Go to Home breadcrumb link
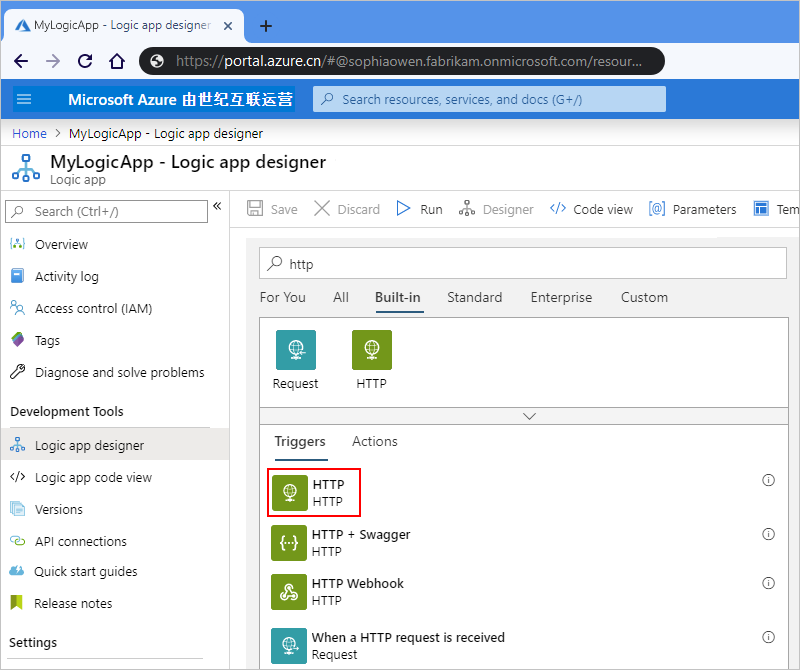The image size is (800, 670). (x=29, y=134)
